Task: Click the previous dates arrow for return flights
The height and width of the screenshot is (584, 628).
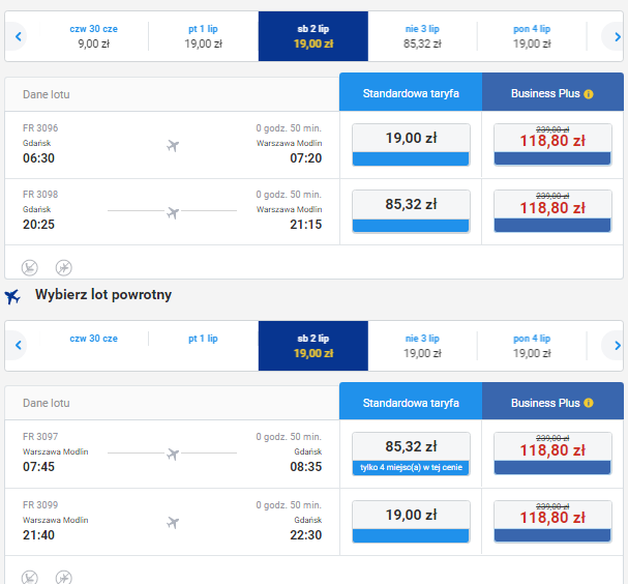Action: (x=18, y=346)
